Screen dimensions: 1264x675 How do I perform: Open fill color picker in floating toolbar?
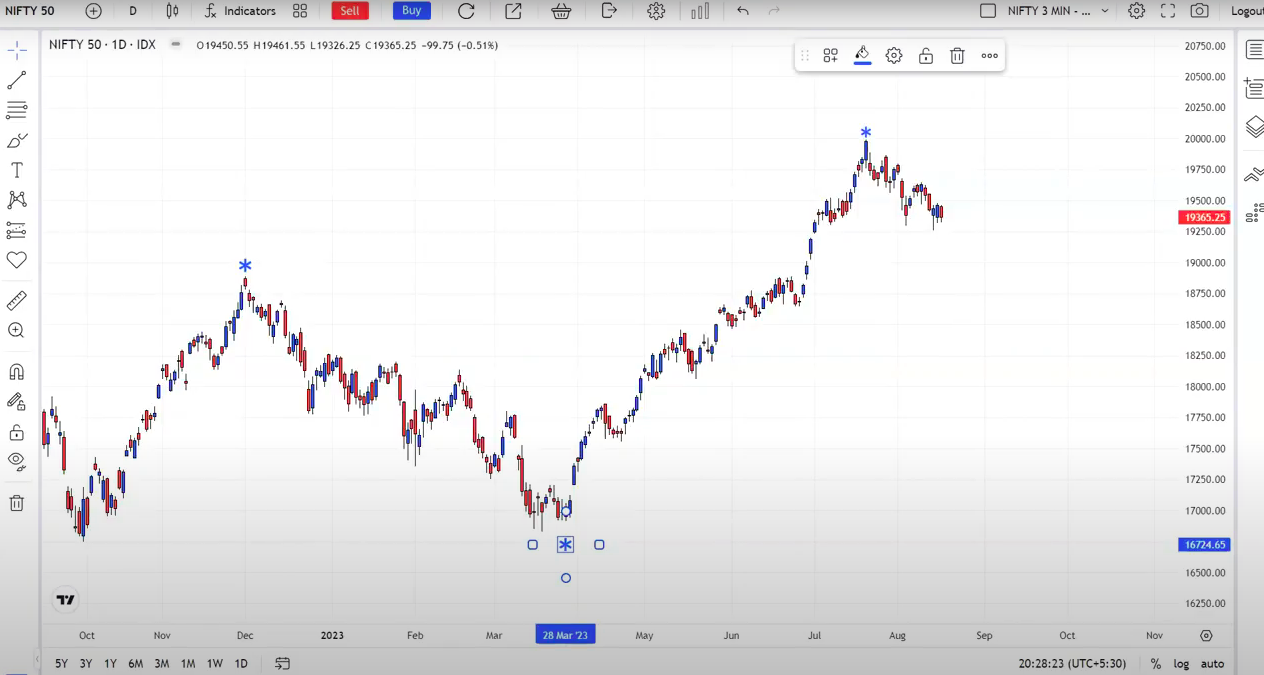pyautogui.click(x=862, y=56)
